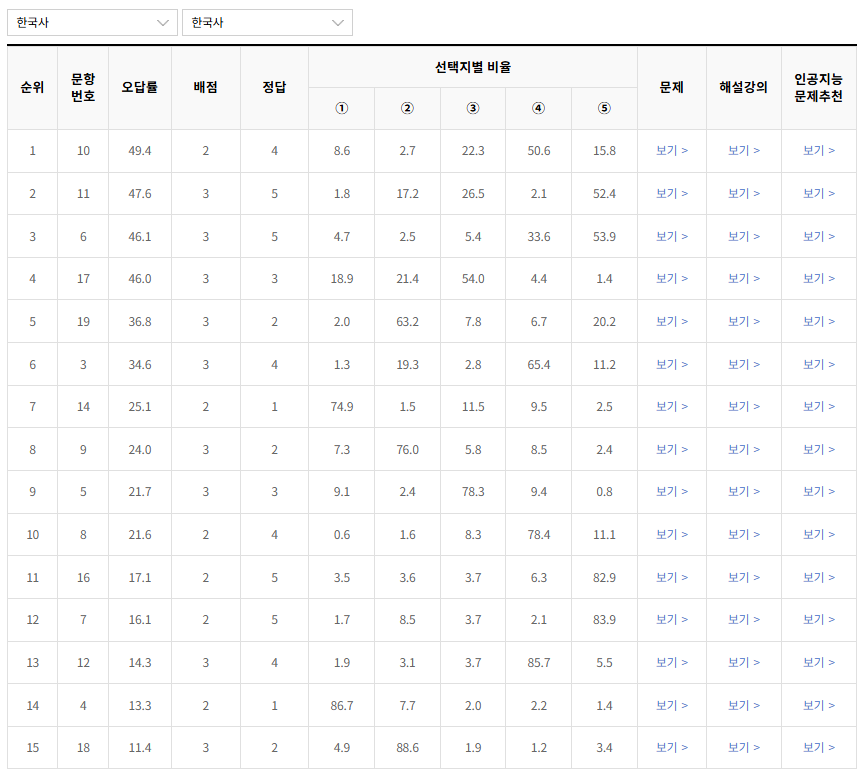Click the 오답률 column header
Viewport: 865px width, 774px height.
coord(139,86)
